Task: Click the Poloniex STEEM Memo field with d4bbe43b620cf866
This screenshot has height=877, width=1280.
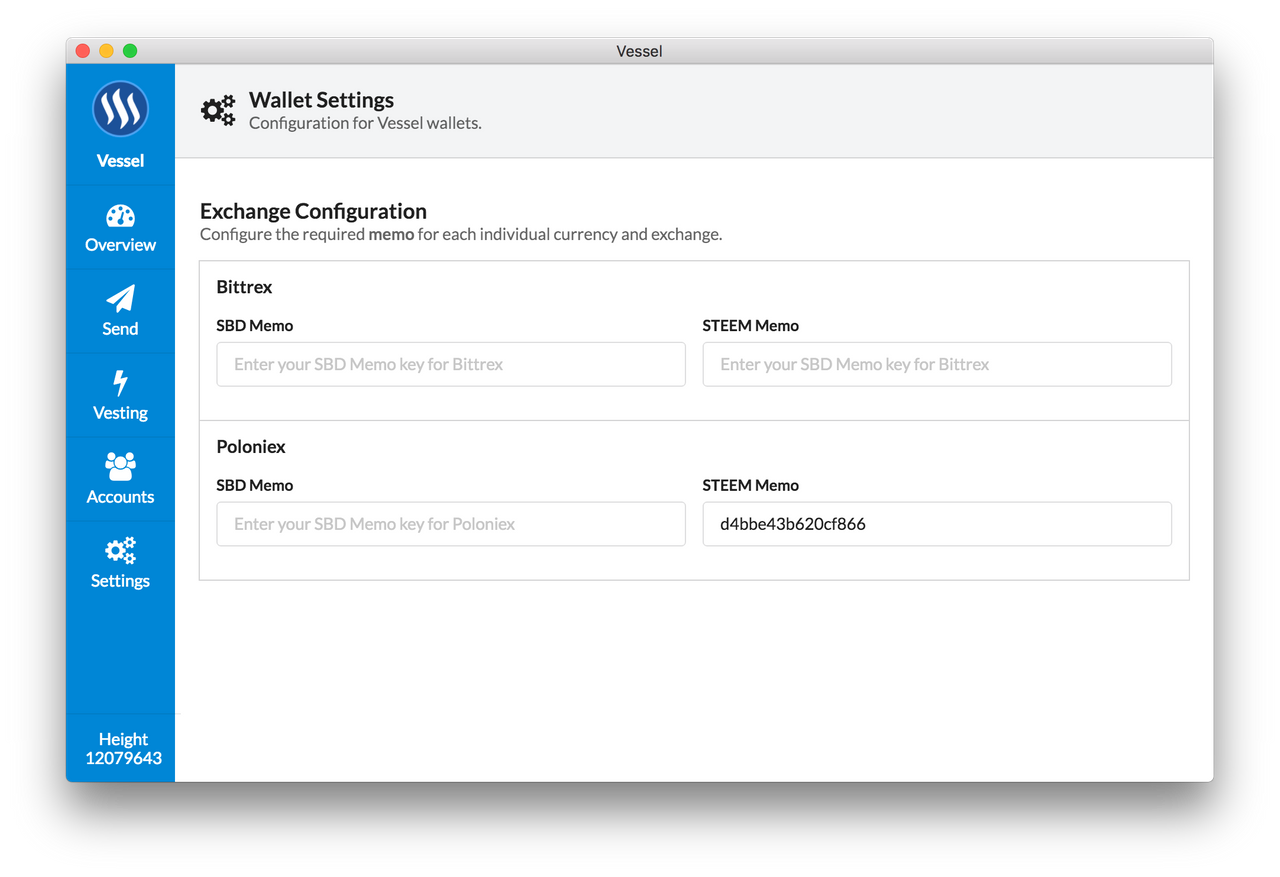Action: [937, 524]
